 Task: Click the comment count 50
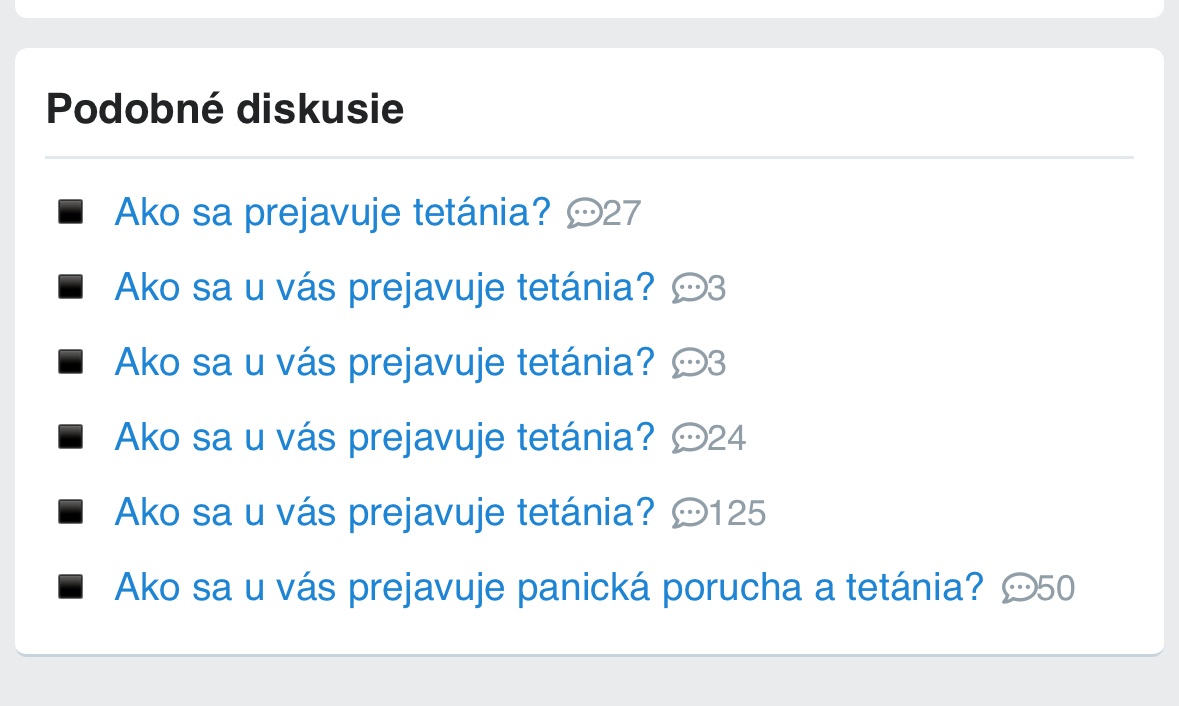[1056, 588]
